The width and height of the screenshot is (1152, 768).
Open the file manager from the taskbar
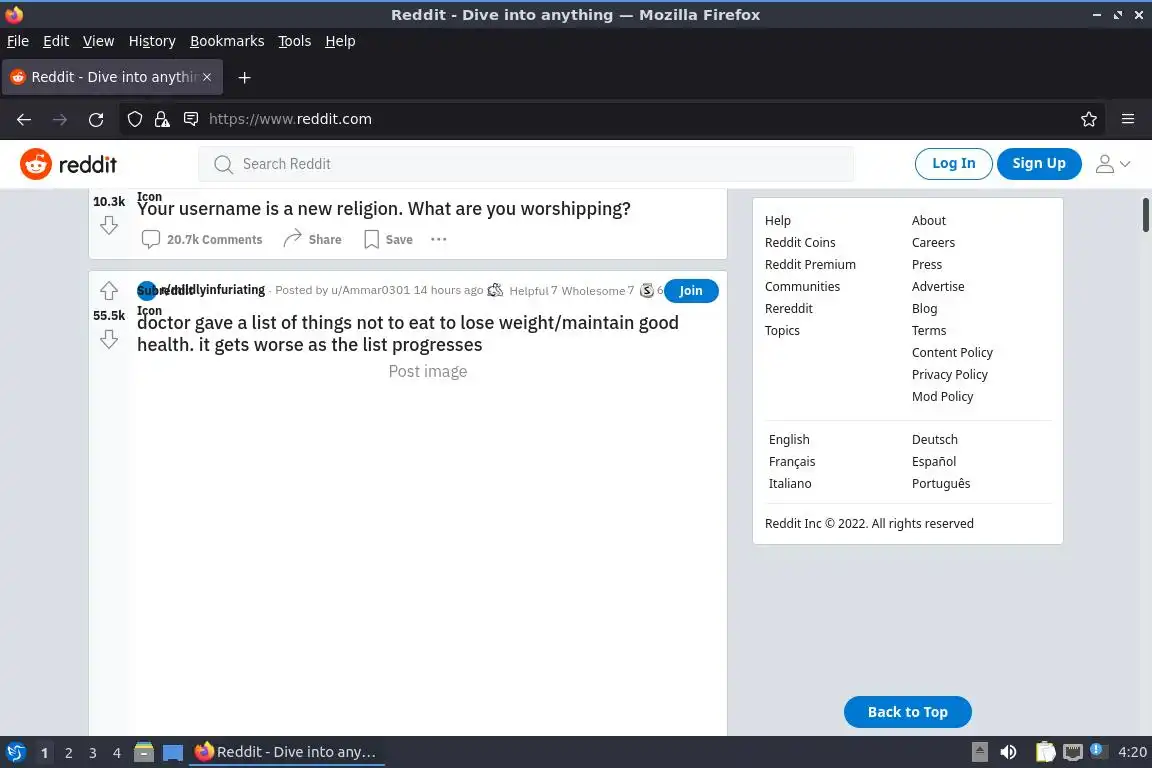pos(144,752)
